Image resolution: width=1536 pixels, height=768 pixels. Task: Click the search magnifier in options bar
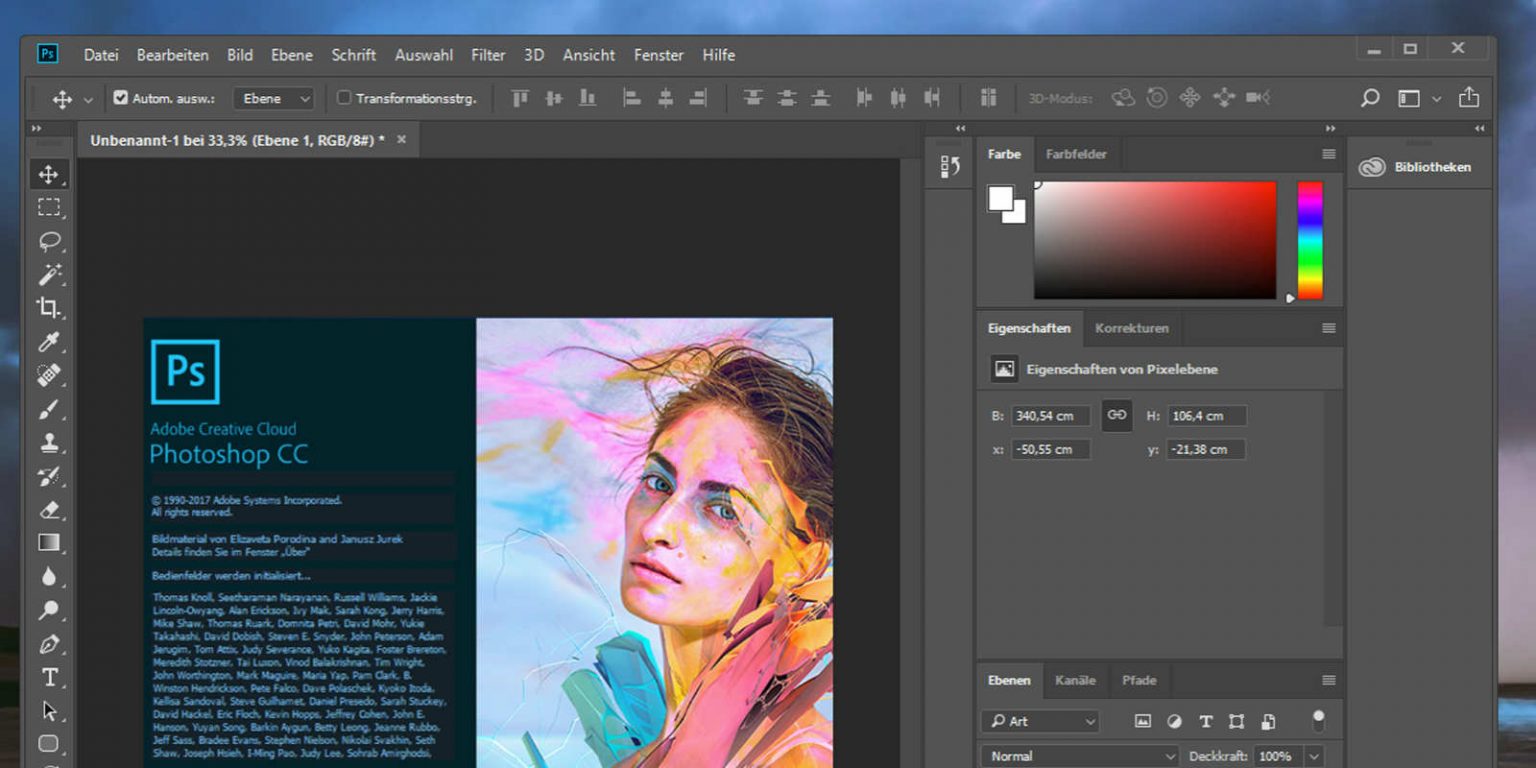[x=1370, y=98]
